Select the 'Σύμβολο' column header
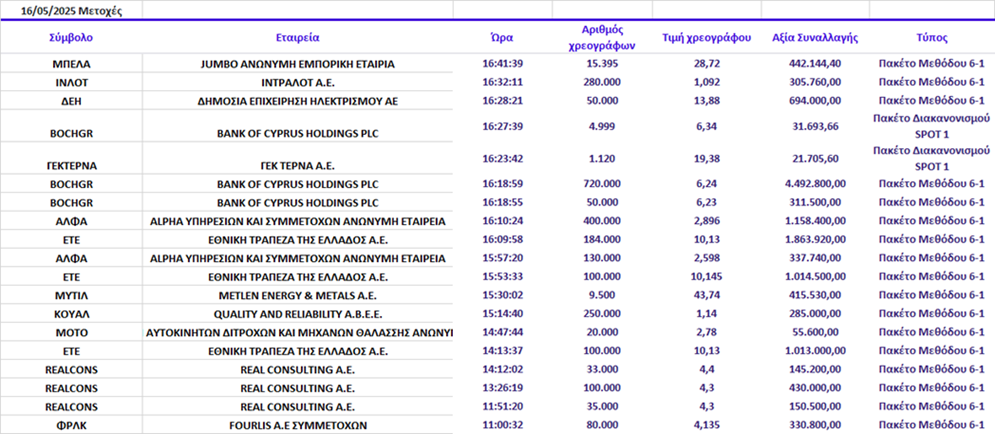The image size is (995, 434). [x=71, y=37]
